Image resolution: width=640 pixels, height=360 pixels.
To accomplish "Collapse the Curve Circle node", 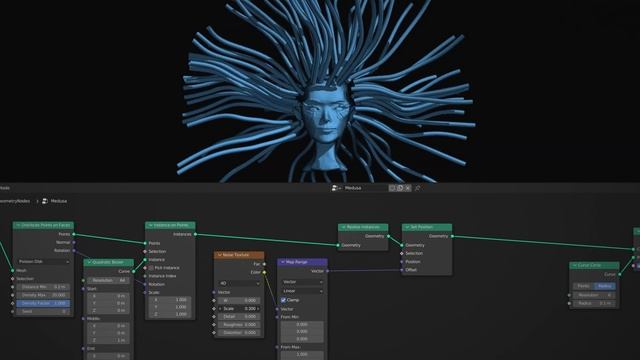I will click(x=575, y=265).
